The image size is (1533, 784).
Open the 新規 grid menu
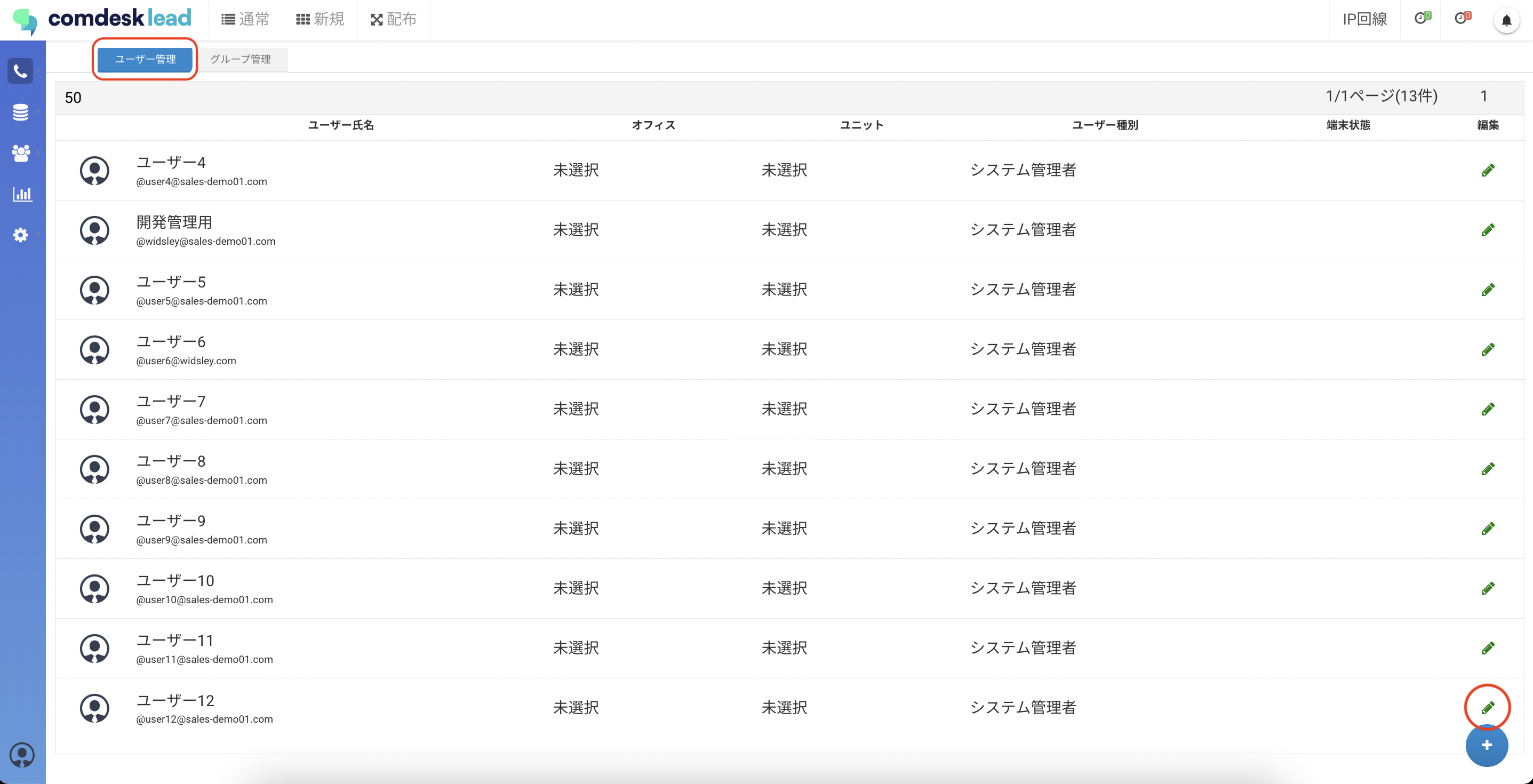coord(320,20)
